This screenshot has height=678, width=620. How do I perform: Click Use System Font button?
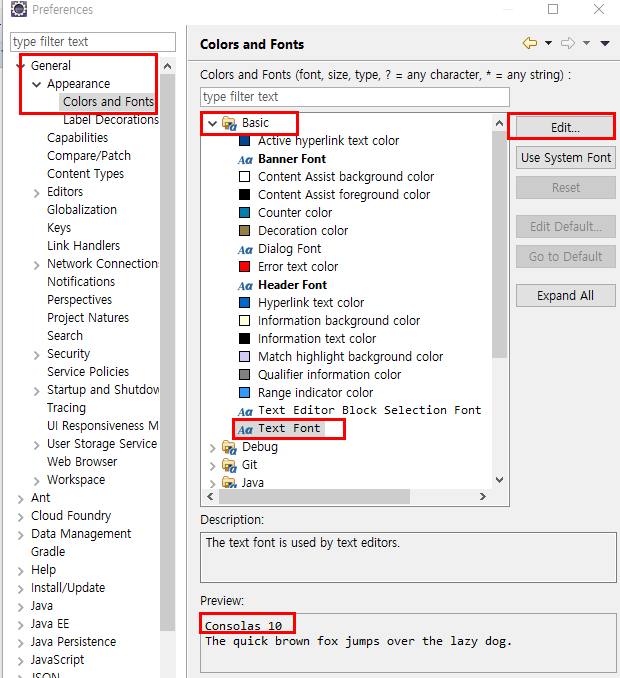(566, 158)
